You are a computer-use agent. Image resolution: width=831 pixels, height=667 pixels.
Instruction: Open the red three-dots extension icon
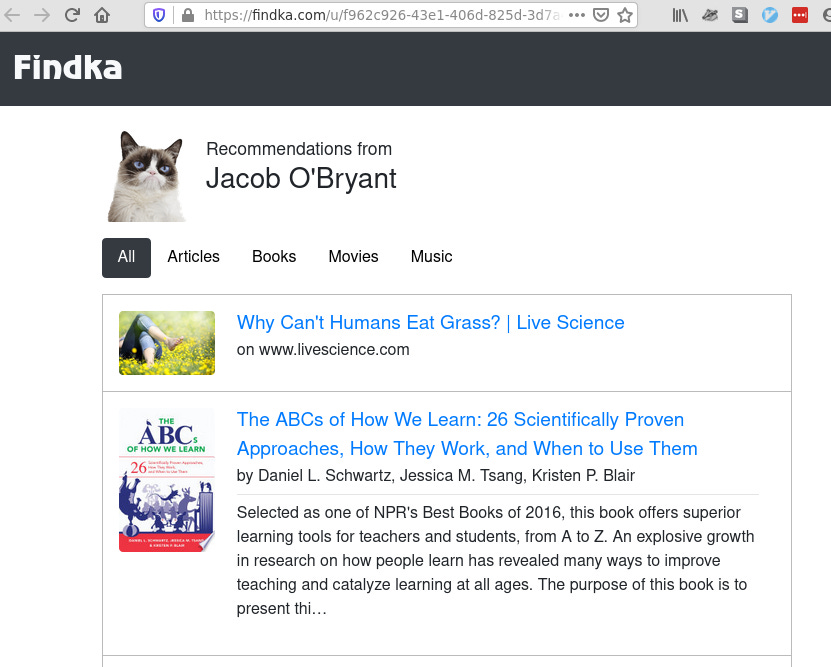(800, 15)
